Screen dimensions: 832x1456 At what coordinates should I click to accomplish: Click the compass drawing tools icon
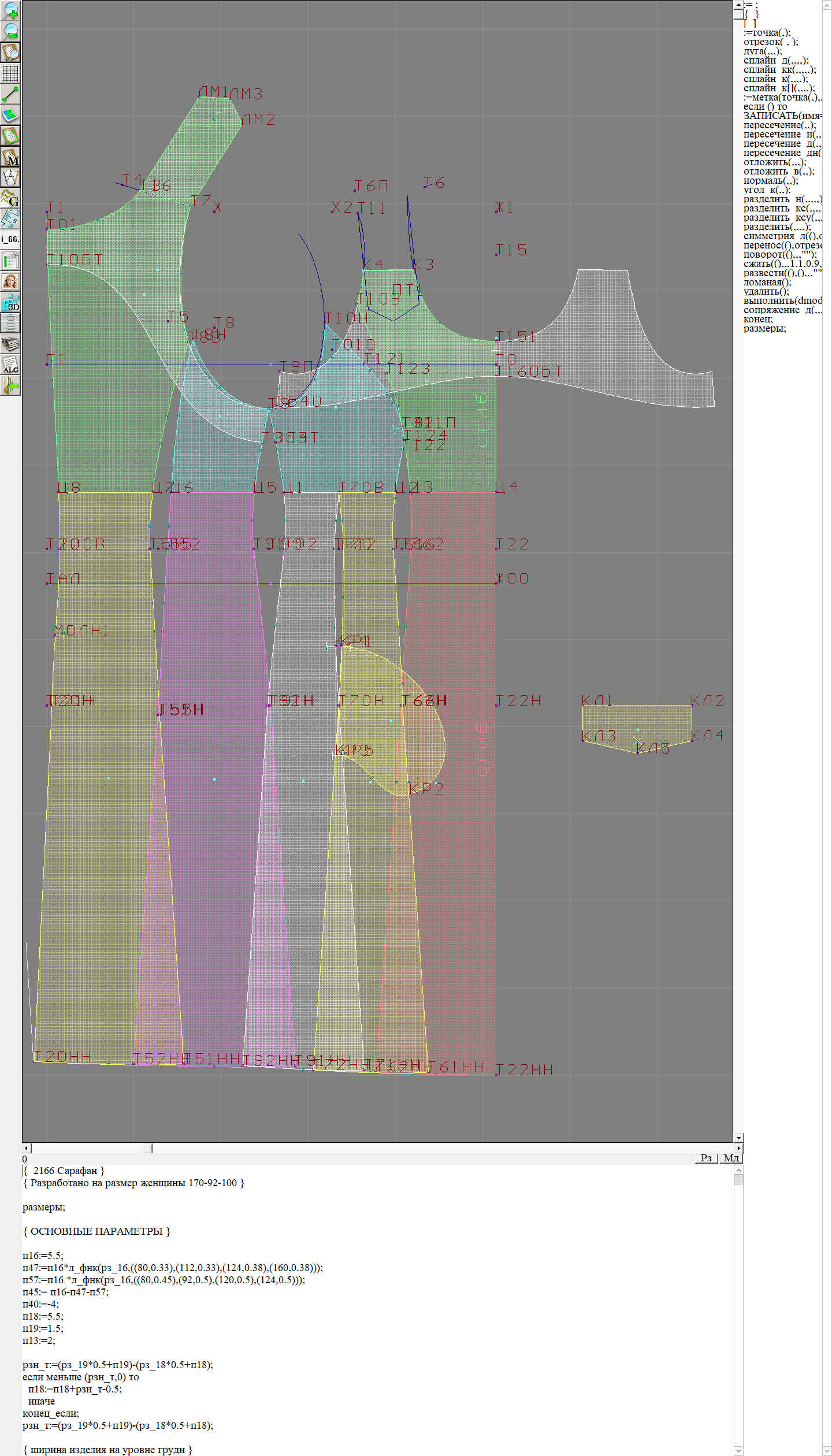[x=10, y=177]
